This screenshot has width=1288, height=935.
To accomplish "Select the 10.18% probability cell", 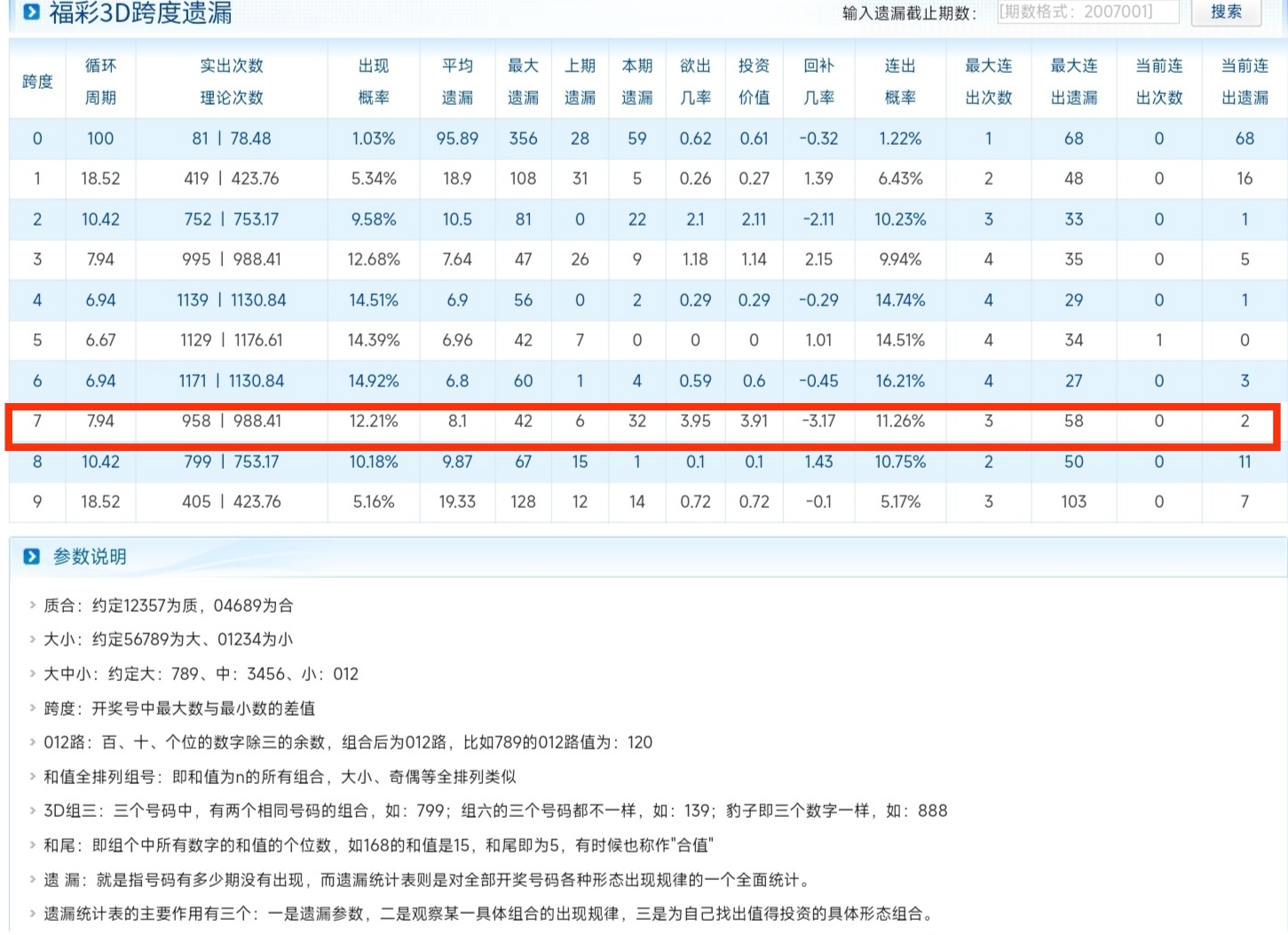I will (x=374, y=462).
